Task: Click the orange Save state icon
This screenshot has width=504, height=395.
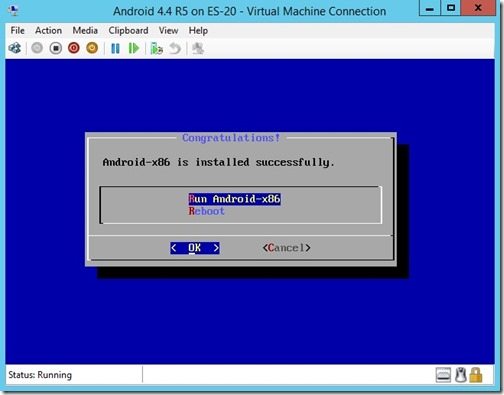Action: click(x=92, y=48)
